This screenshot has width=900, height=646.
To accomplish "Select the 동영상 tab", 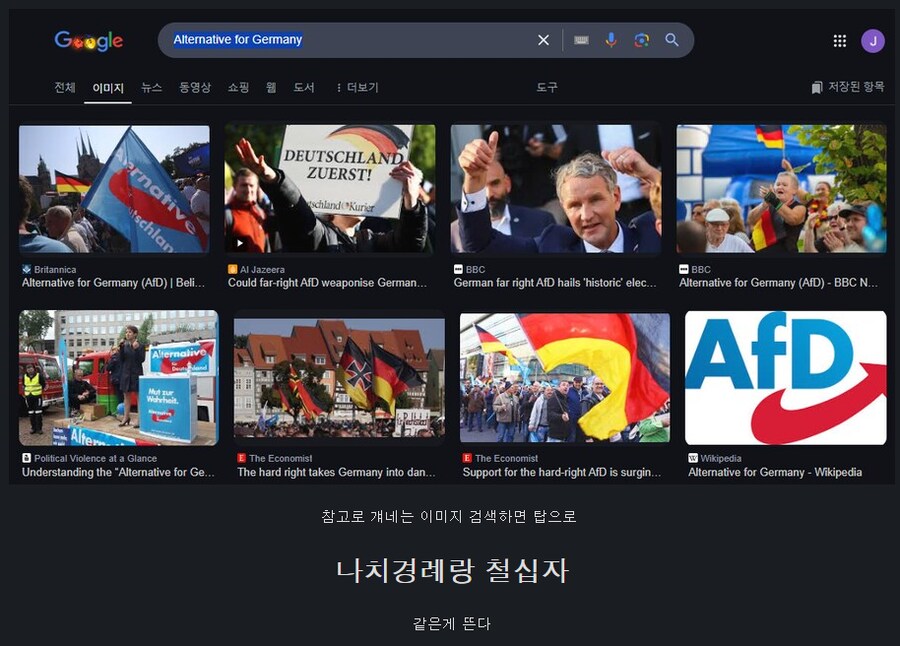I will pyautogui.click(x=195, y=88).
